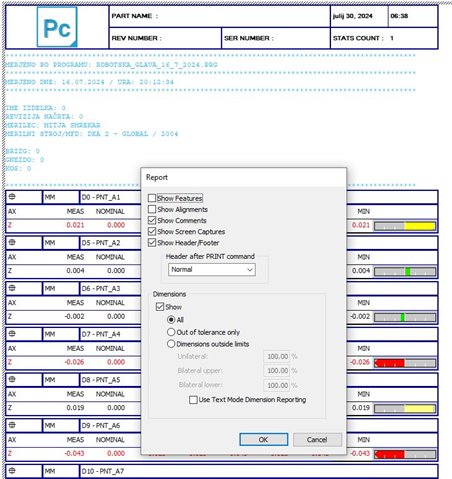The width and height of the screenshot is (452, 479).
Task: Enable the Show Alignments checkbox
Action: coord(152,209)
